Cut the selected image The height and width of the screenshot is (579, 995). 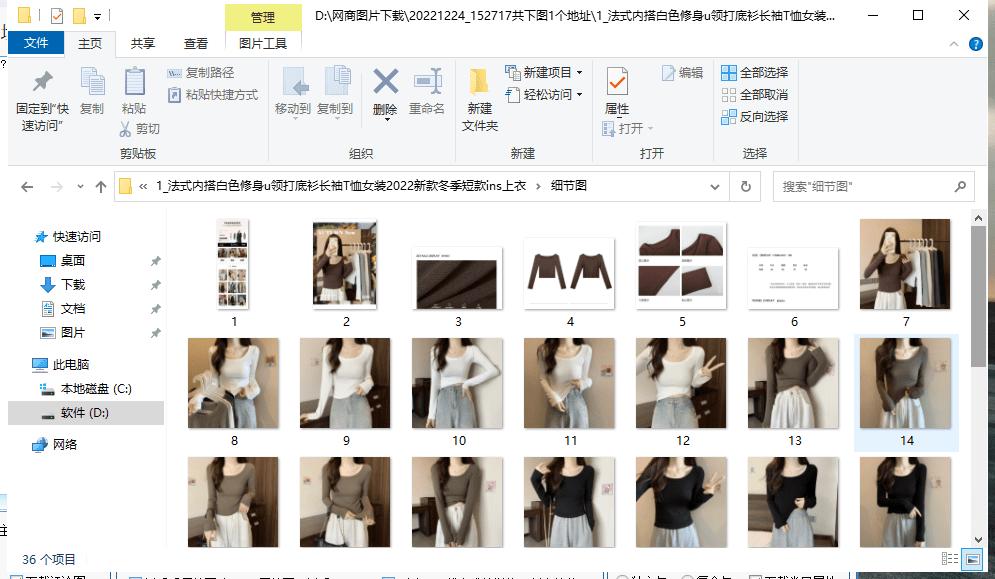pyautogui.click(x=139, y=130)
